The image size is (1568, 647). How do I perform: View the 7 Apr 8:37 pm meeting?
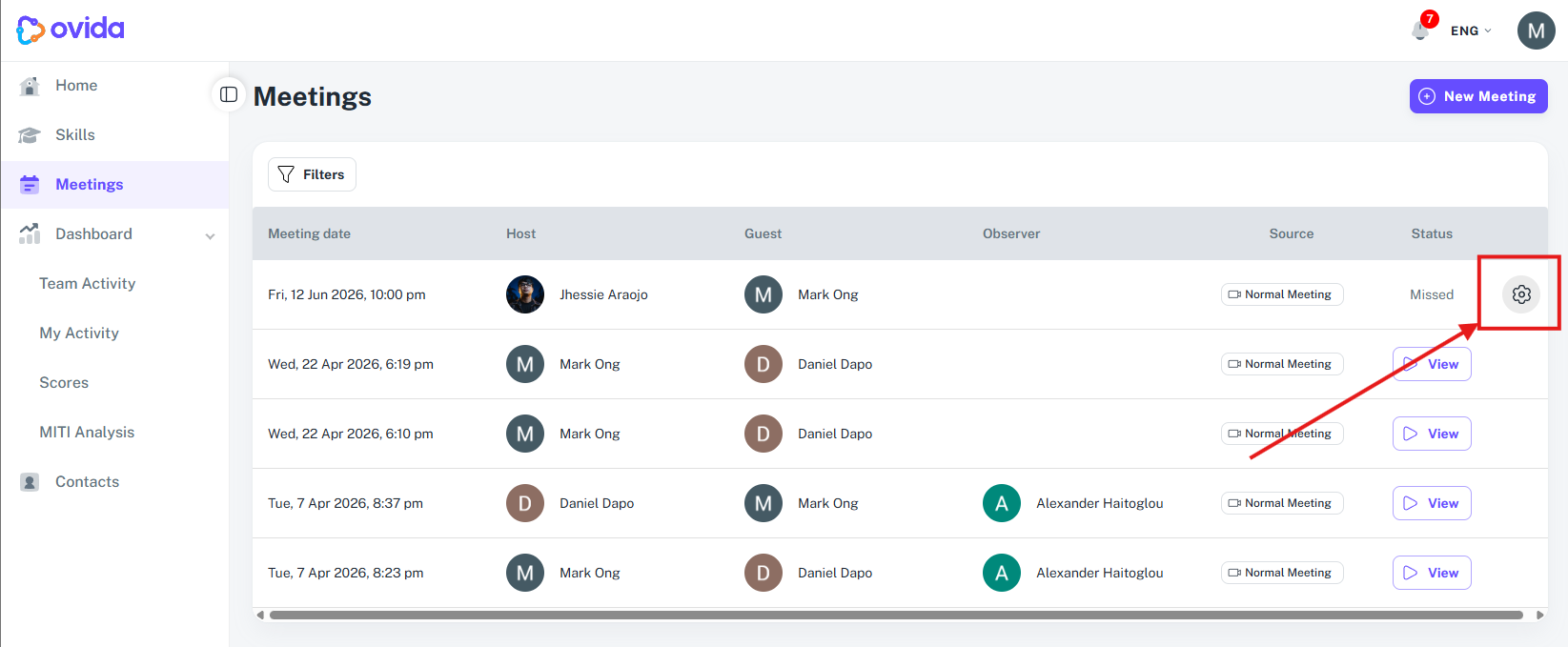click(1432, 503)
